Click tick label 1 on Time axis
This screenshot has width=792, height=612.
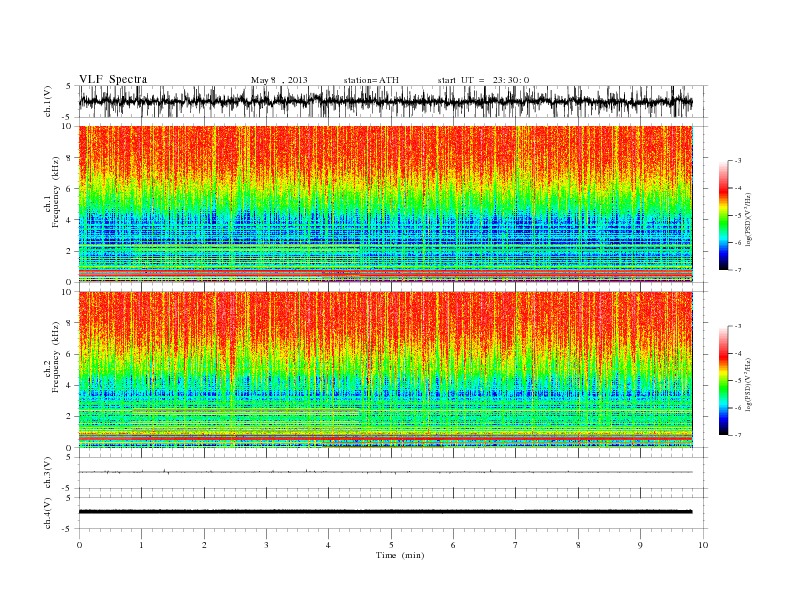(x=142, y=545)
